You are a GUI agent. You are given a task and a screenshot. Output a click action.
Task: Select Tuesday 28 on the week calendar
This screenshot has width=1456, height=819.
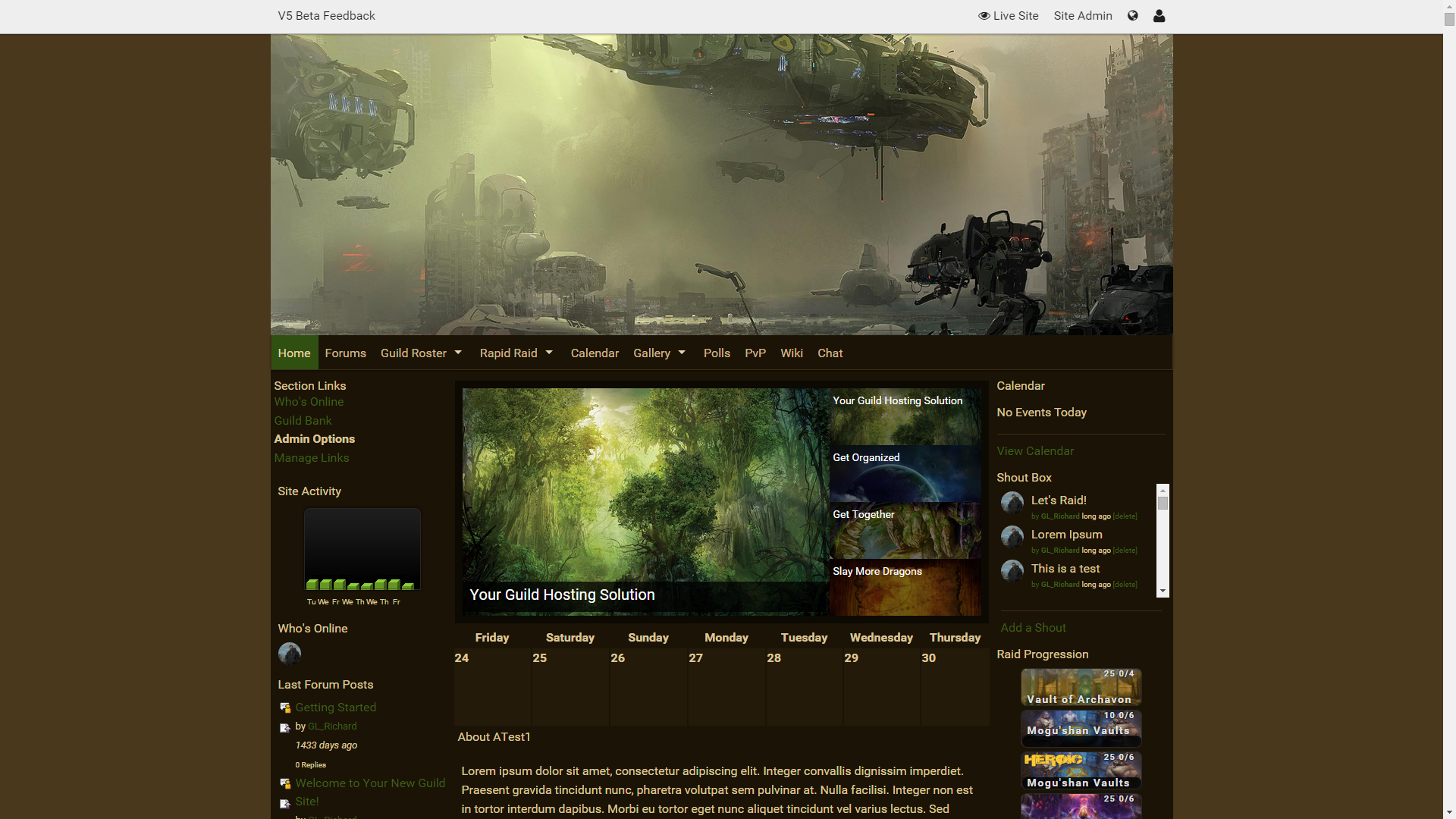804,686
